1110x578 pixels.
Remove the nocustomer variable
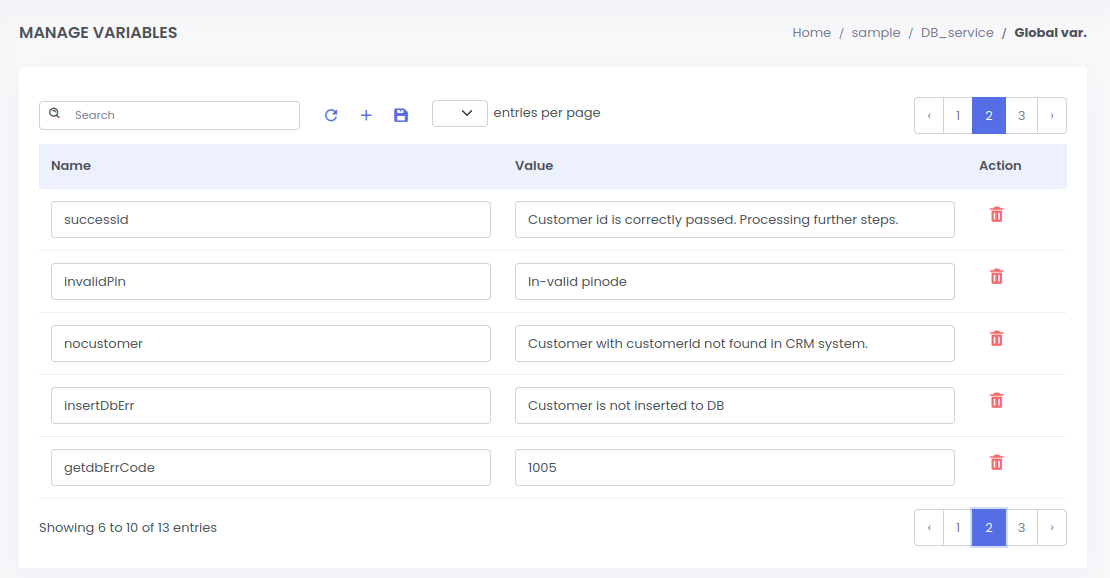(x=996, y=339)
